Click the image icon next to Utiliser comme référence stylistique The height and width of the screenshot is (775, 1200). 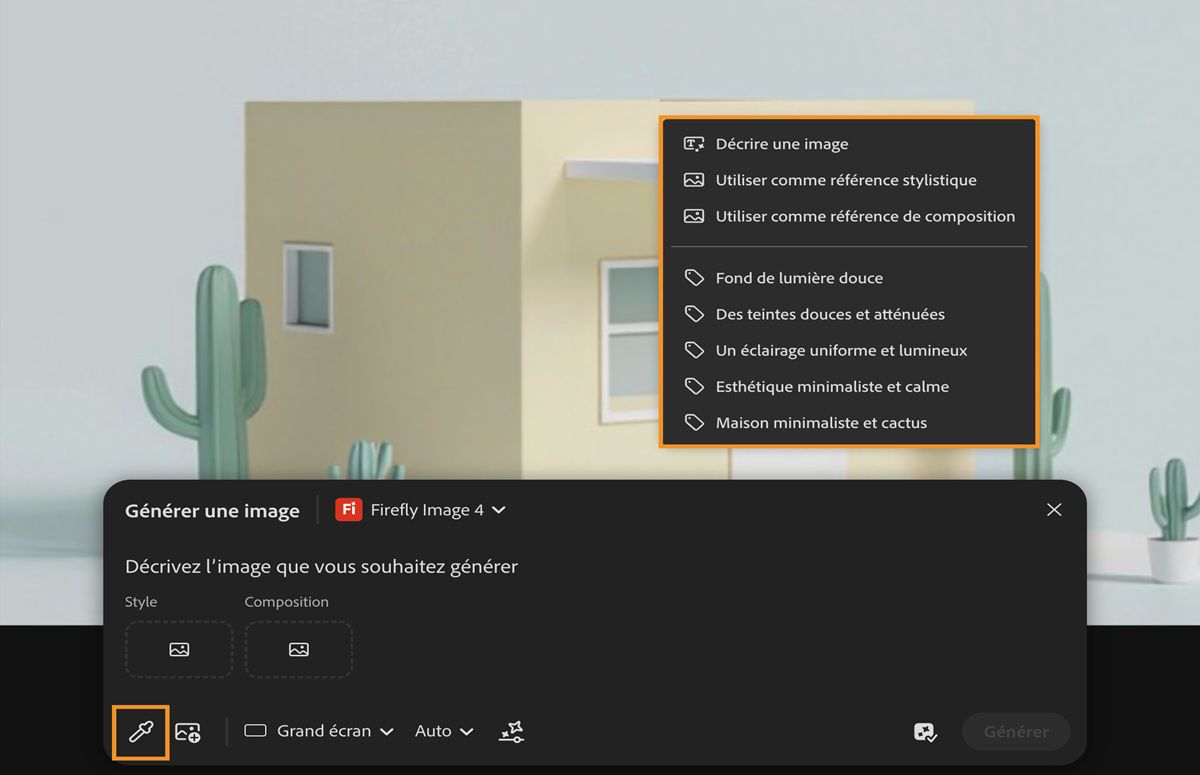(x=693, y=180)
